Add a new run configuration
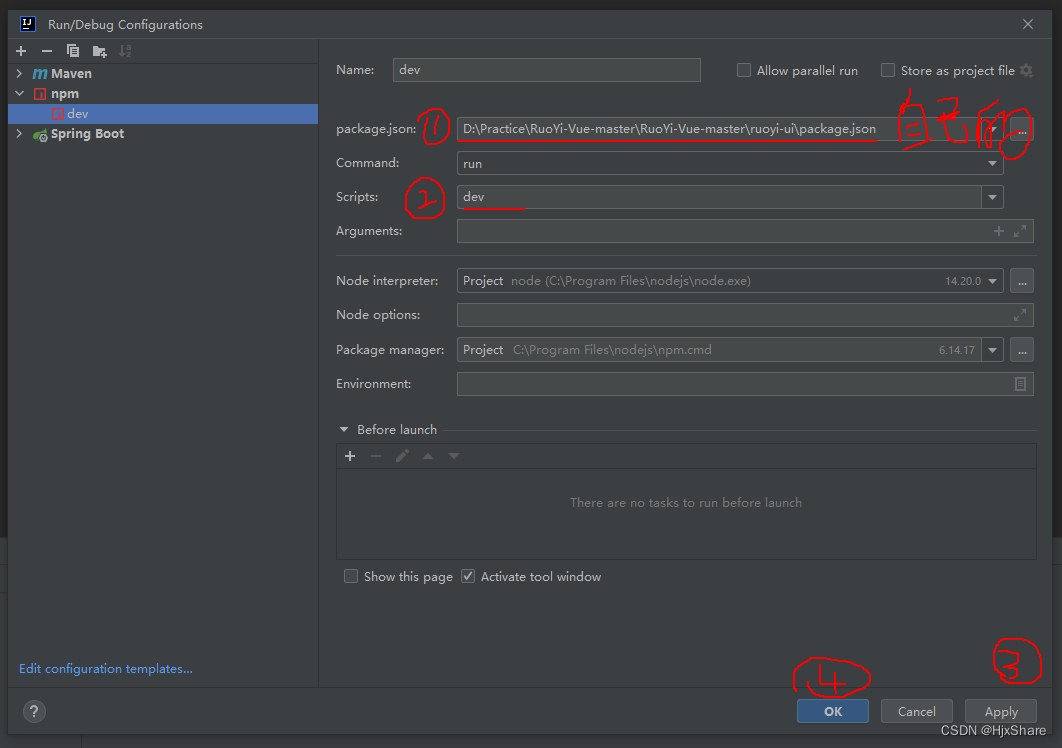Screen dimensions: 1062x748 coord(20,50)
